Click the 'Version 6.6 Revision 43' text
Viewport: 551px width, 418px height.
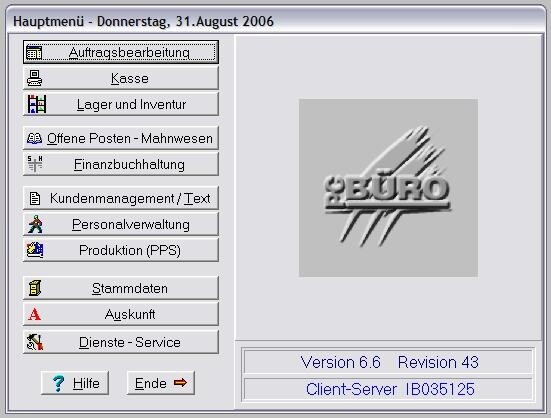pos(389,362)
